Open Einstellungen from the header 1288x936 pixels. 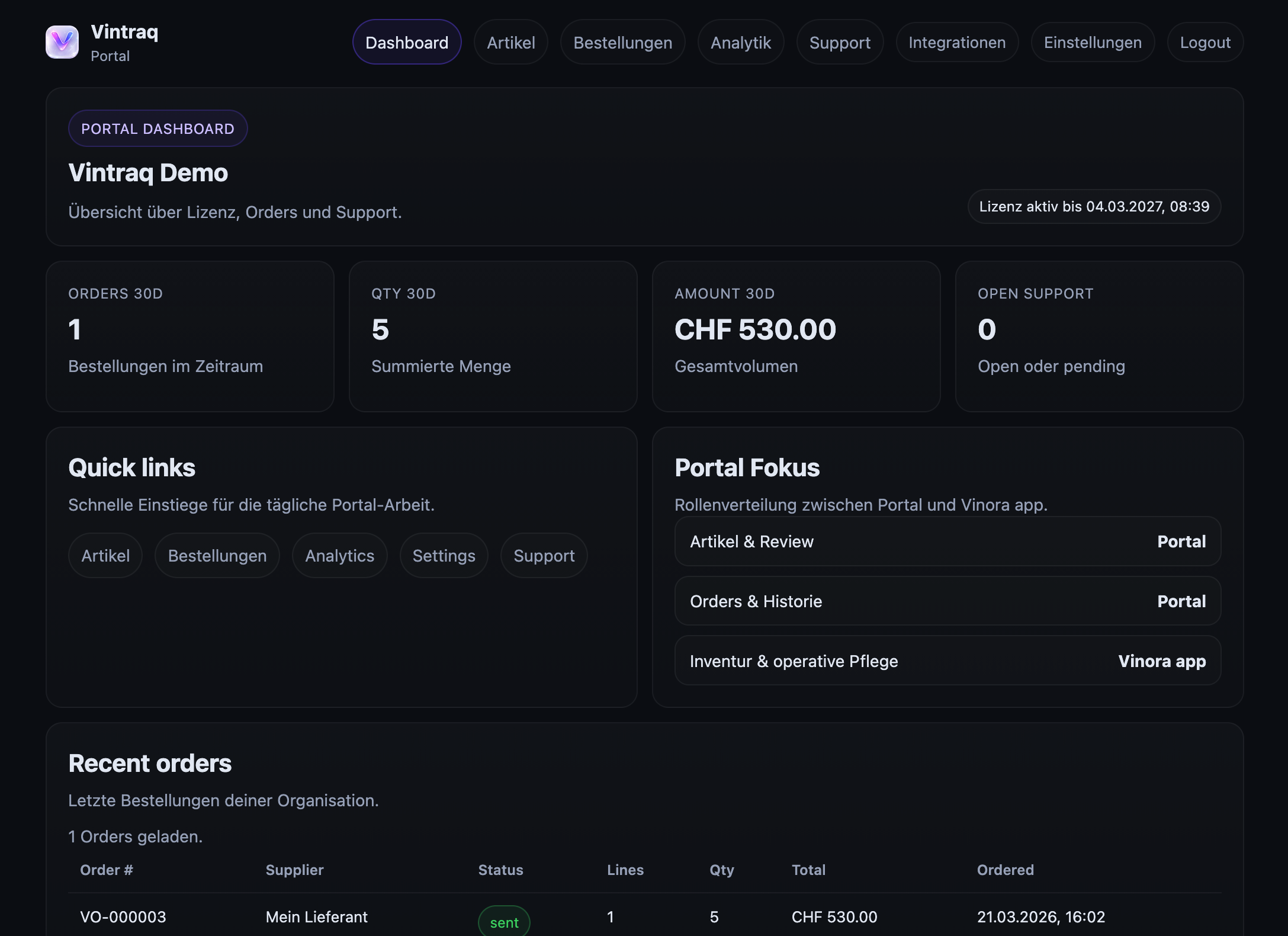[x=1093, y=42]
